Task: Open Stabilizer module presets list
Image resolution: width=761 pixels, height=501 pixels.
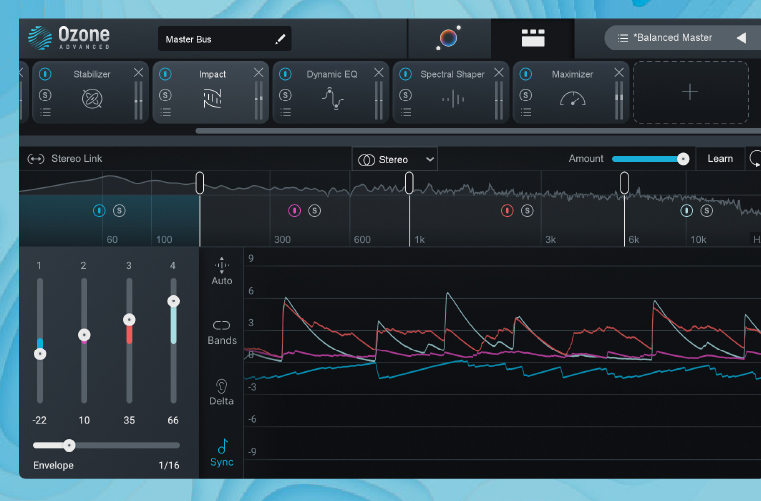Action: click(x=45, y=113)
